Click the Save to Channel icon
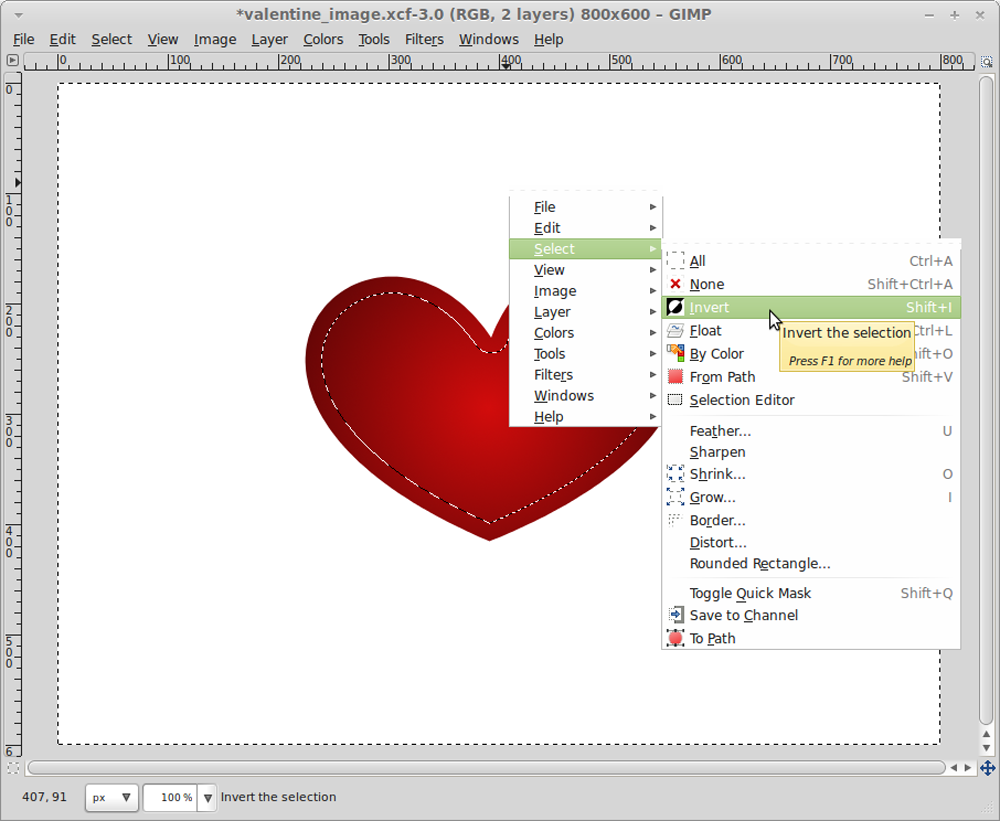 675,615
